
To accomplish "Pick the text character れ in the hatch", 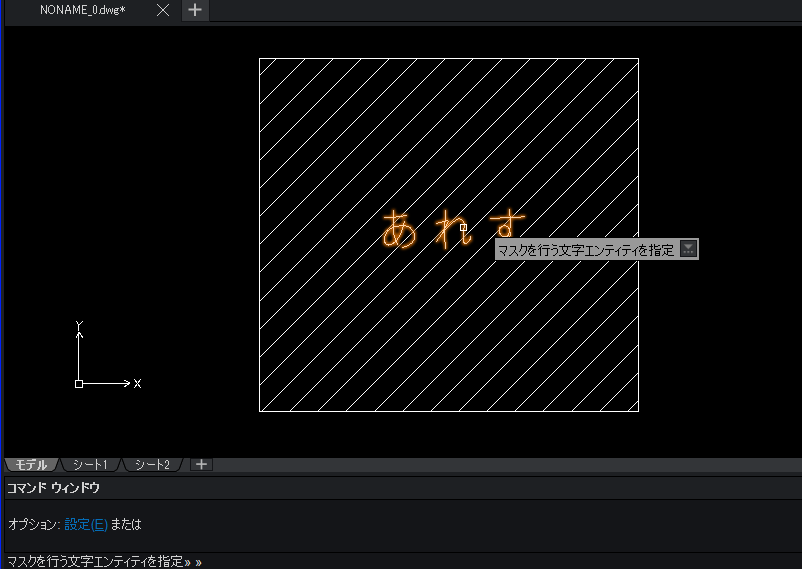I will click(x=452, y=230).
